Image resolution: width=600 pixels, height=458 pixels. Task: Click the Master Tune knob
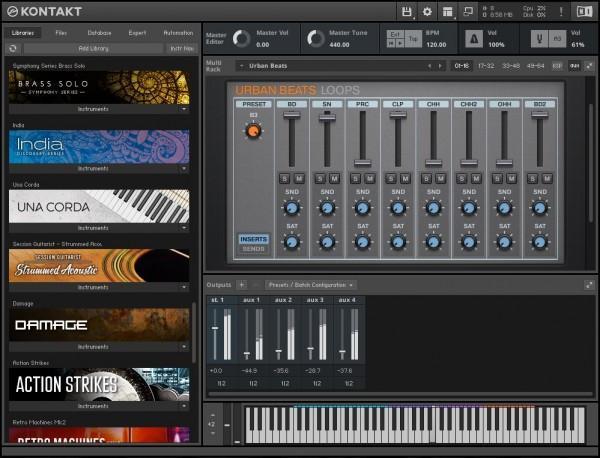tap(316, 39)
